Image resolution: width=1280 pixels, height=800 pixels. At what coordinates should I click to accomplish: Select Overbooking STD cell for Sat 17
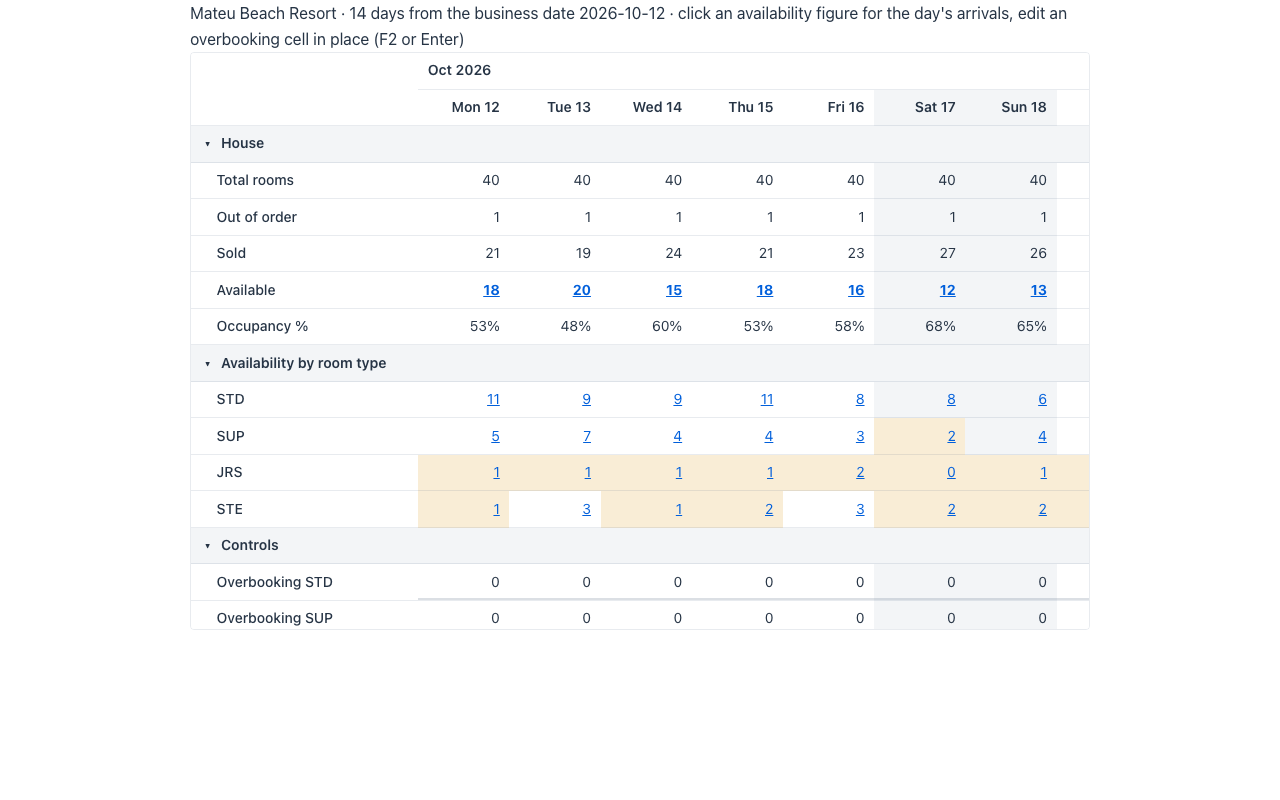(x=920, y=582)
